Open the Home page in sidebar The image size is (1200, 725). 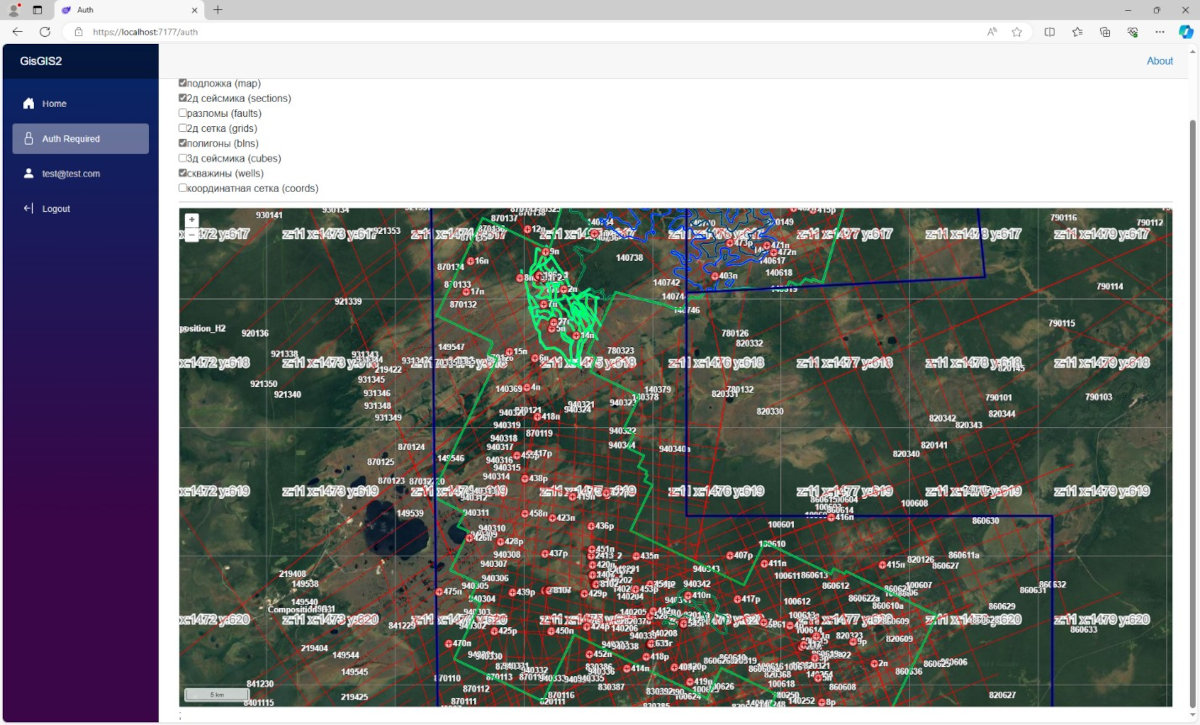(80, 104)
